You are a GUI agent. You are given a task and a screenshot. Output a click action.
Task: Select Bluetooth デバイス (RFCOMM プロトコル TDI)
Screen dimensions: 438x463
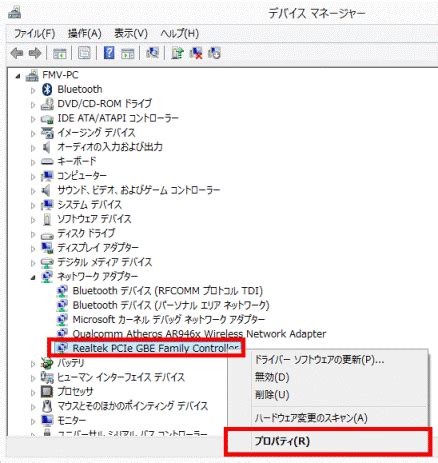coord(168,291)
